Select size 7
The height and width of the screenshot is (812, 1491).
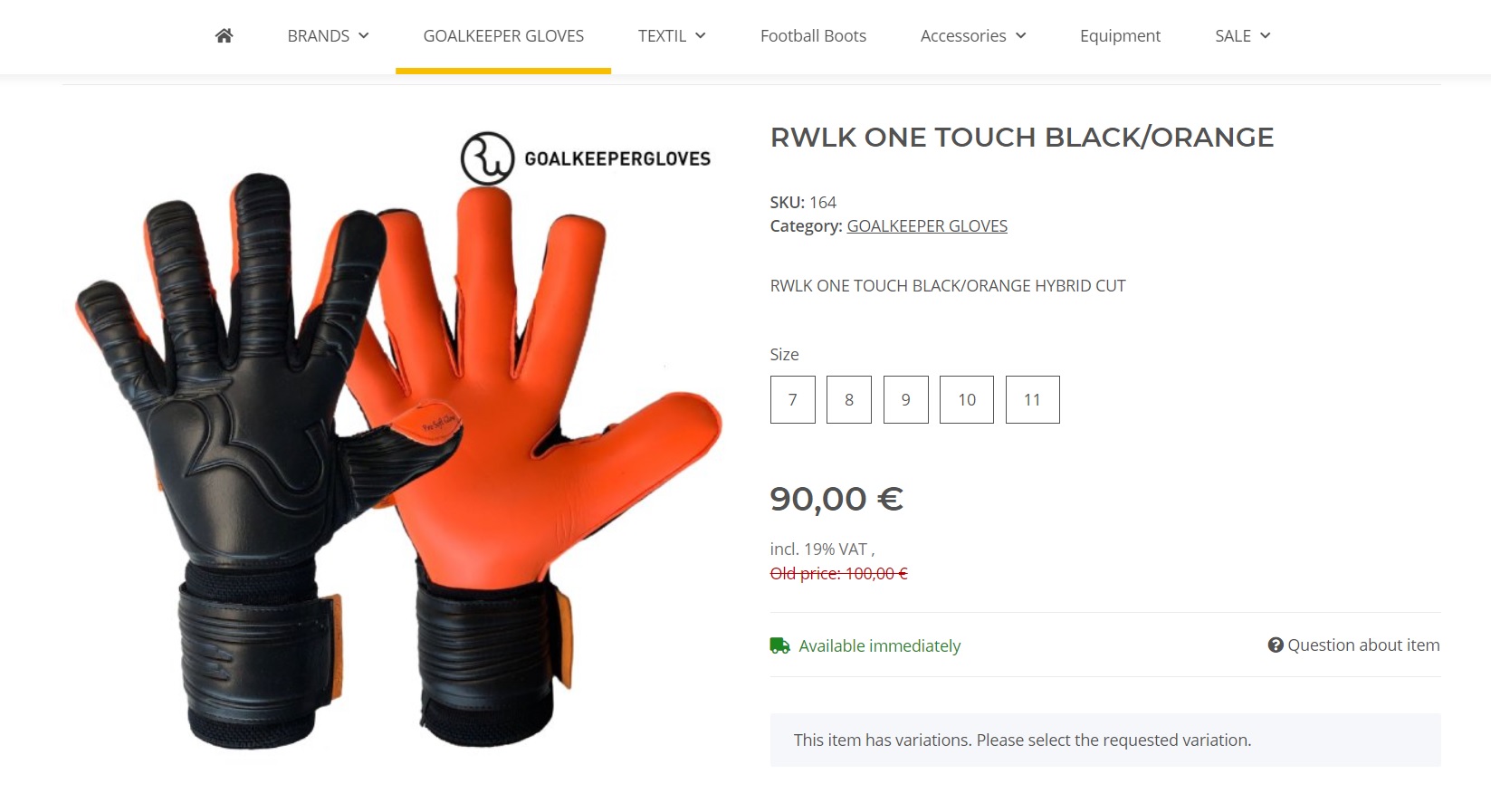792,399
